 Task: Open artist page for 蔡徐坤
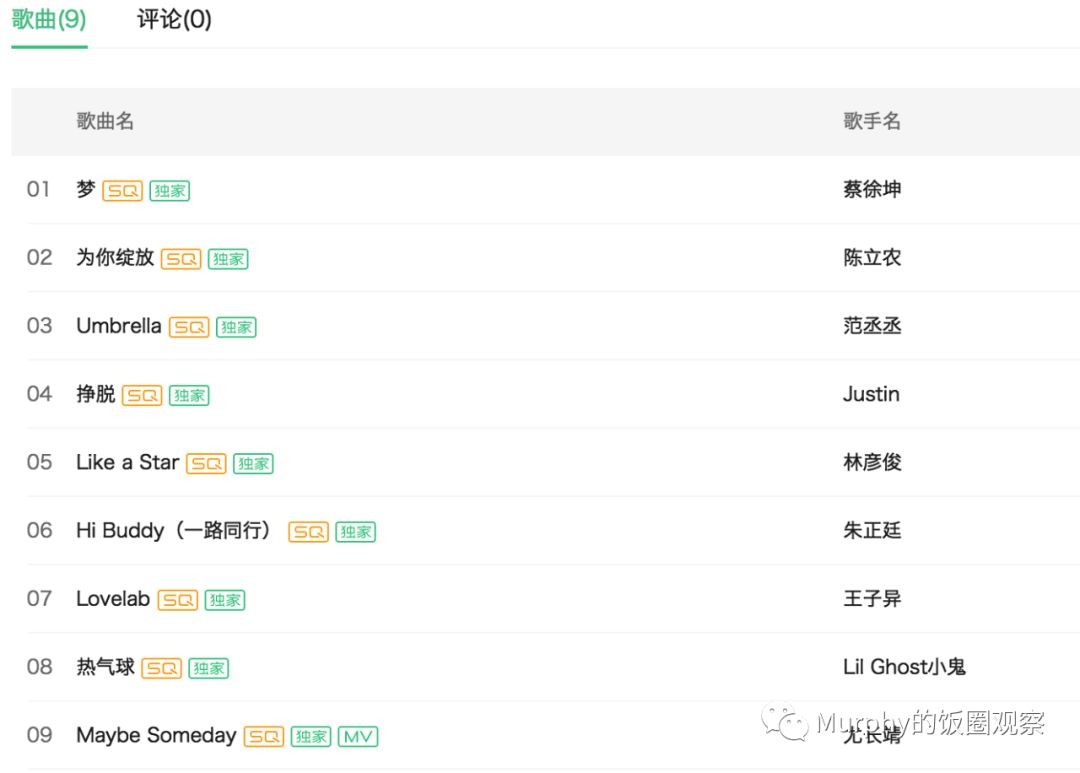pyautogui.click(x=872, y=189)
